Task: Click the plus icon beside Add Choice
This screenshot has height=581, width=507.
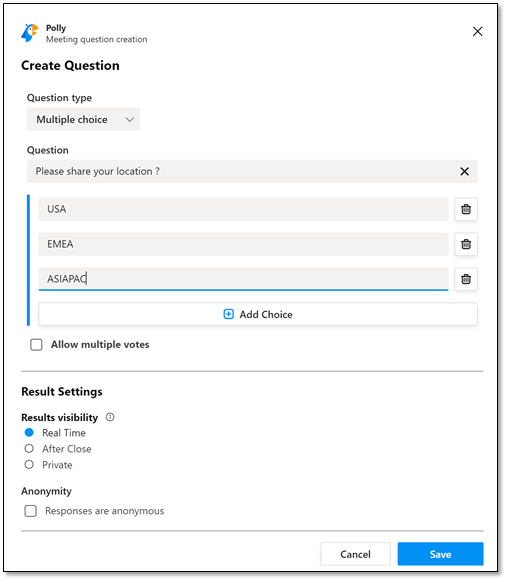Action: click(229, 314)
